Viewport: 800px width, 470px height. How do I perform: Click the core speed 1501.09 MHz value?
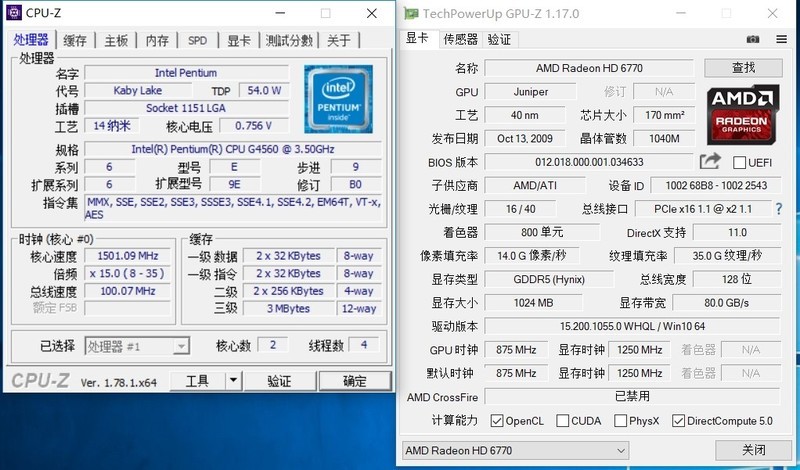tap(128, 256)
